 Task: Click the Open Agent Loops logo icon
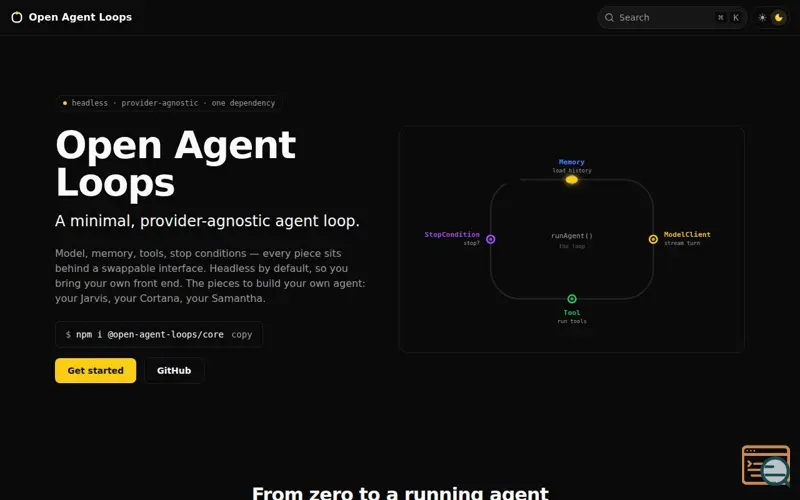[x=17, y=17]
